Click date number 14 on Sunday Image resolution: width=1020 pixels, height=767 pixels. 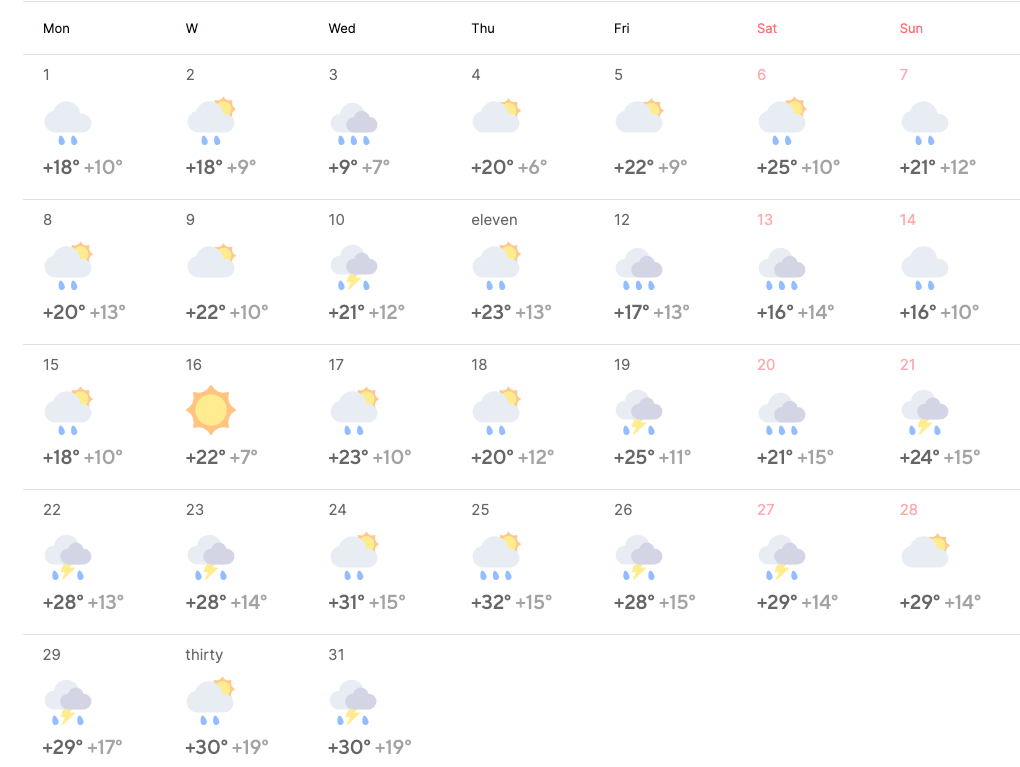tap(908, 220)
